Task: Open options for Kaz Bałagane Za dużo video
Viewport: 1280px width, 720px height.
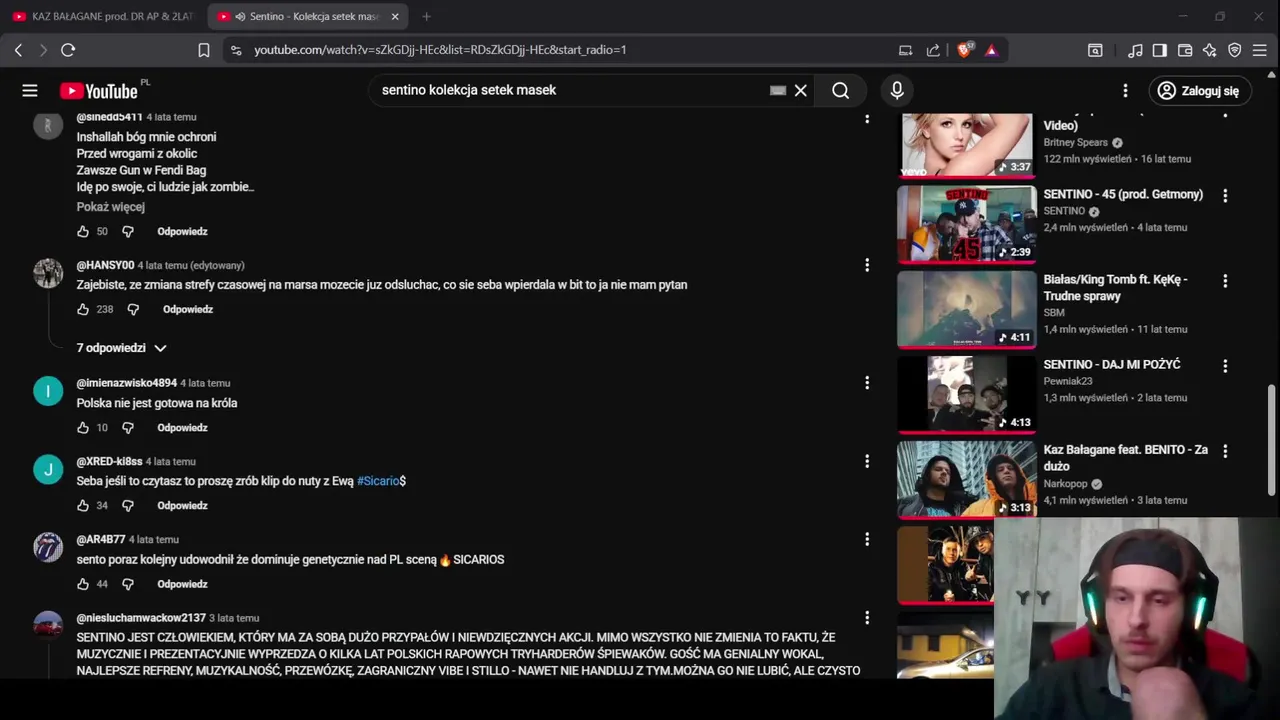Action: (x=1225, y=451)
